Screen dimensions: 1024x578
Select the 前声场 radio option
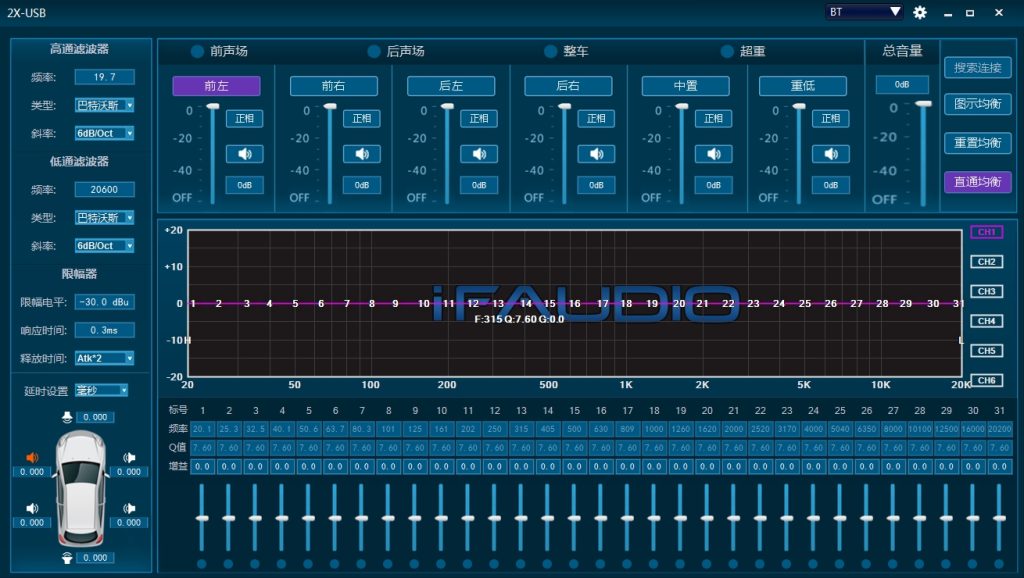tap(197, 51)
